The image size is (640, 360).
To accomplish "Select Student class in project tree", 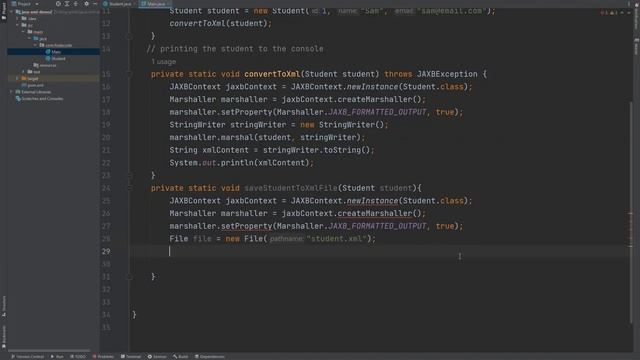I will click(55, 58).
